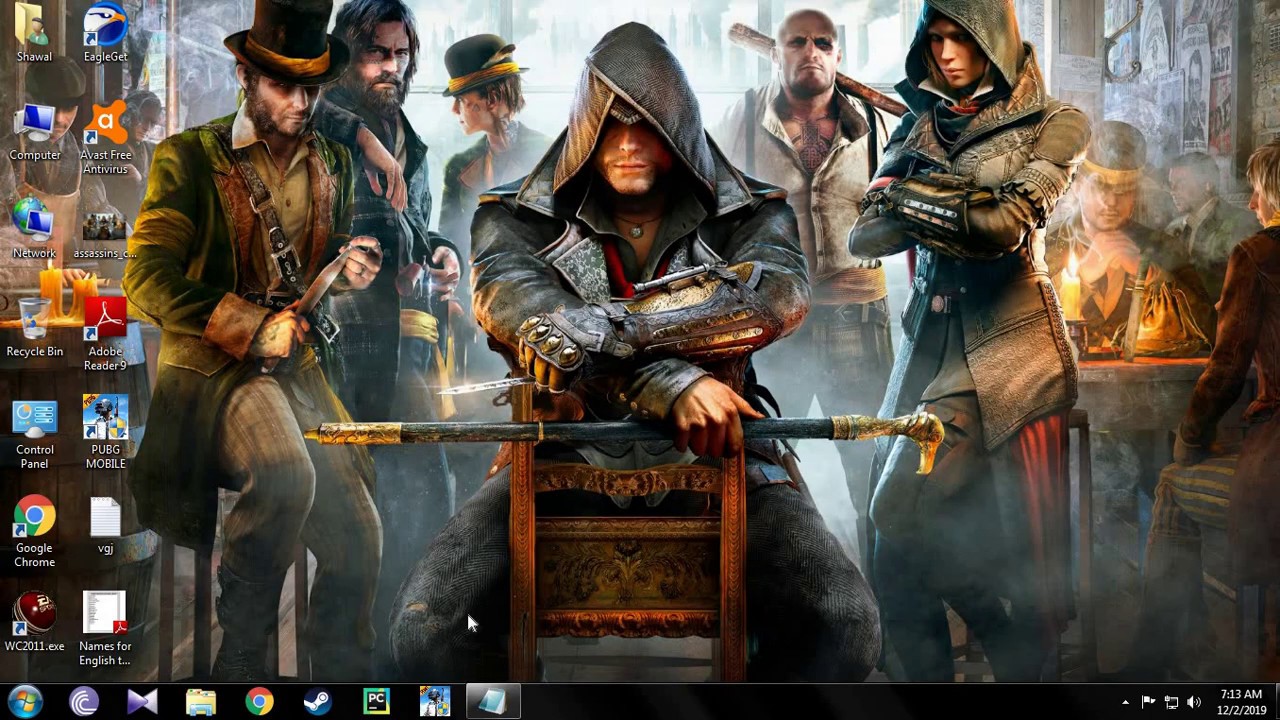Select the PUBG MOBILE desktop shortcut
Image resolution: width=1280 pixels, height=720 pixels.
[x=105, y=433]
